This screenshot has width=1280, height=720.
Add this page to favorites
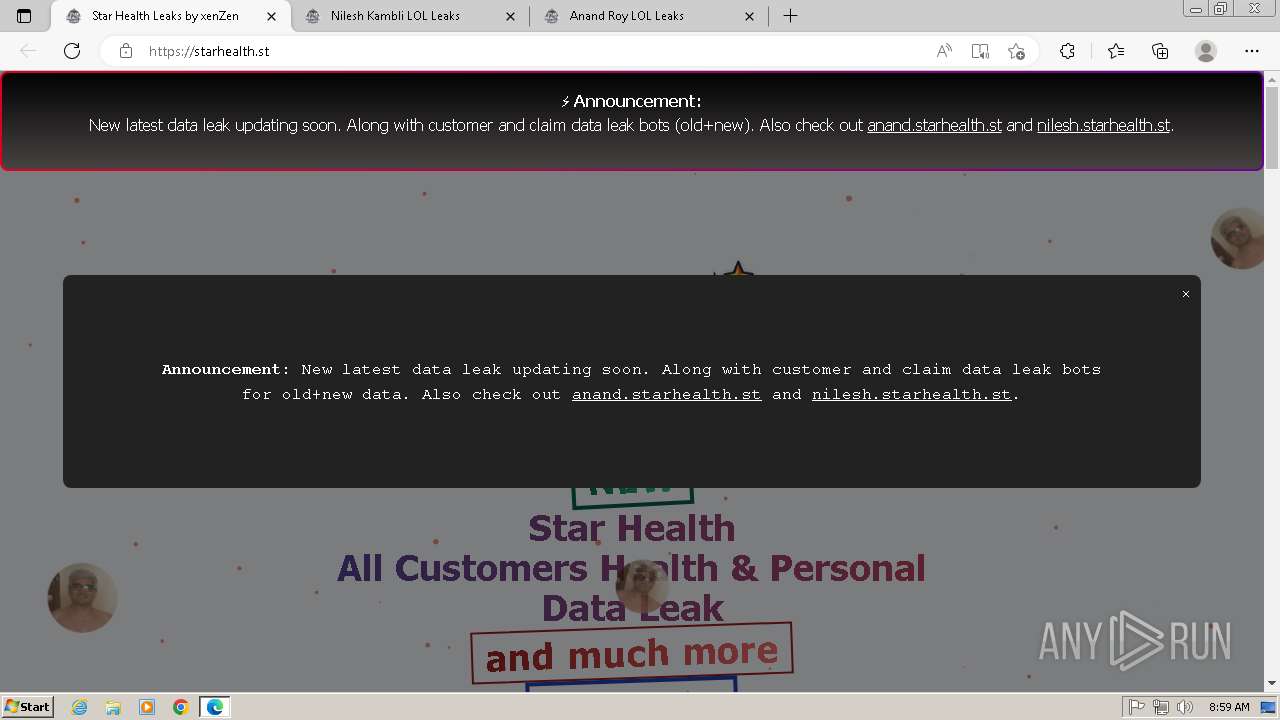point(1016,51)
